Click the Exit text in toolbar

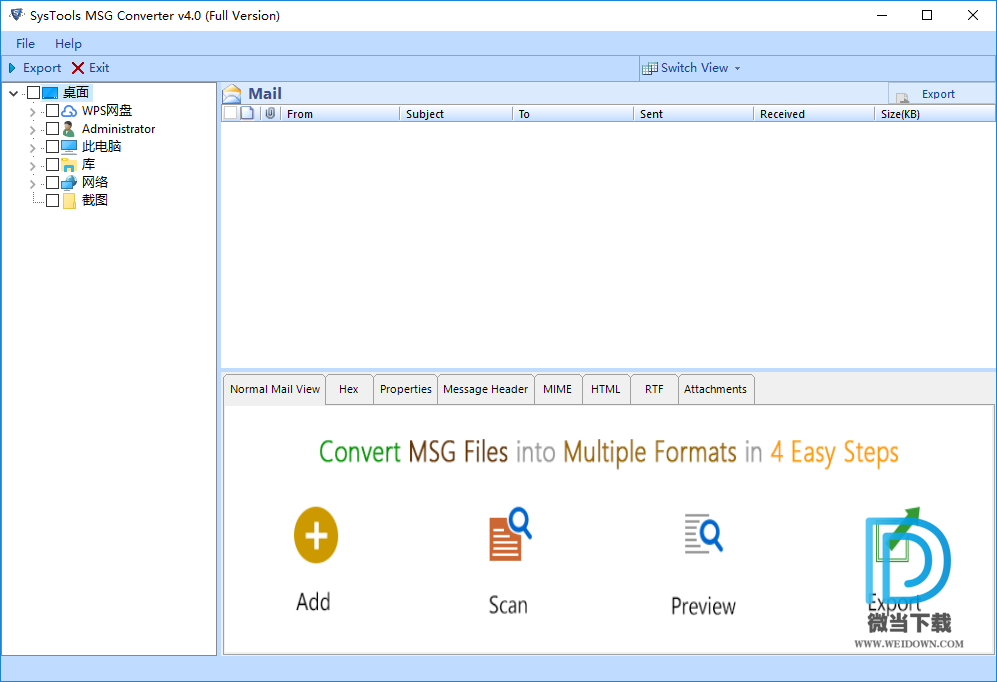(x=99, y=68)
